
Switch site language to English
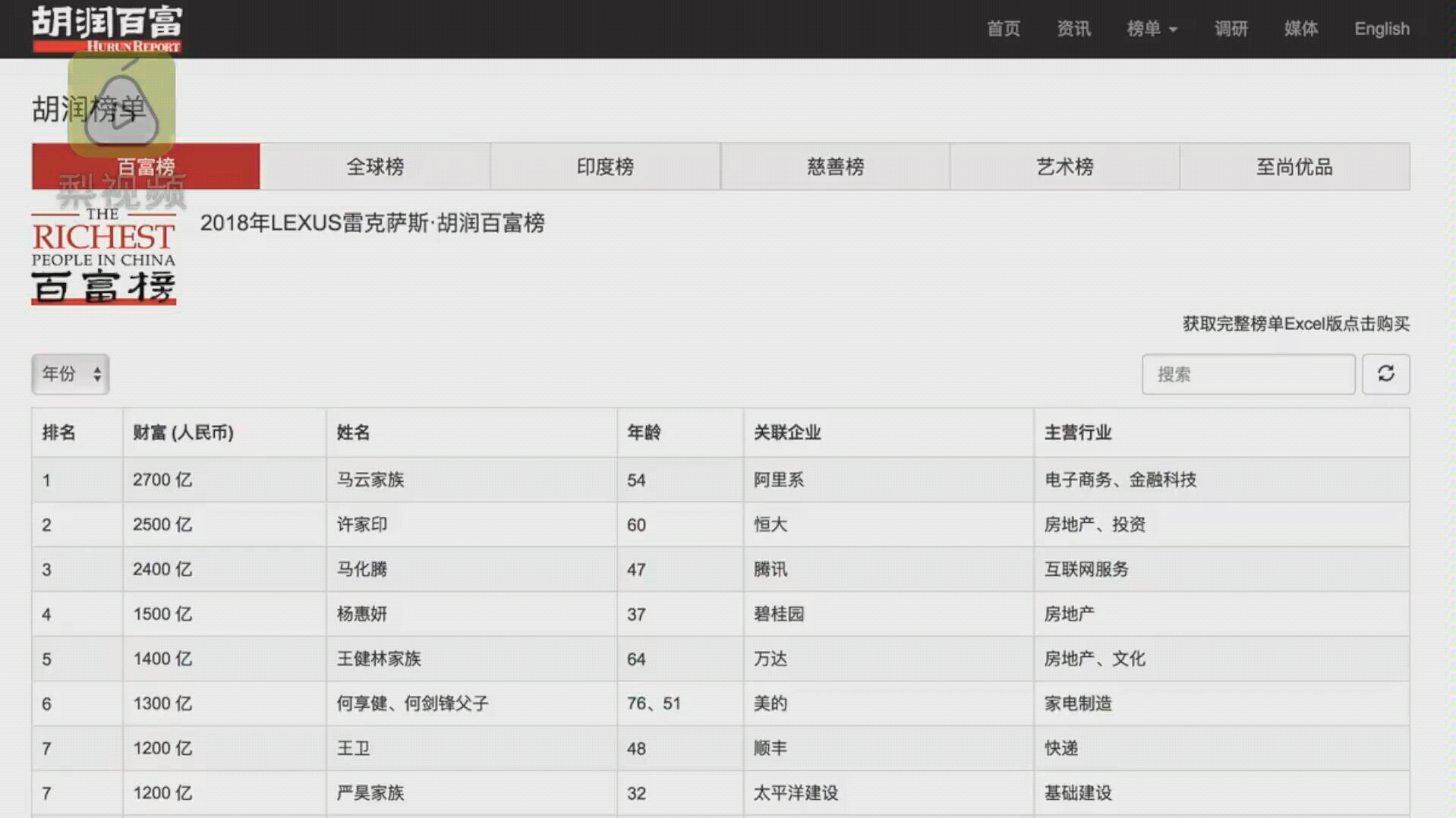[1382, 29]
